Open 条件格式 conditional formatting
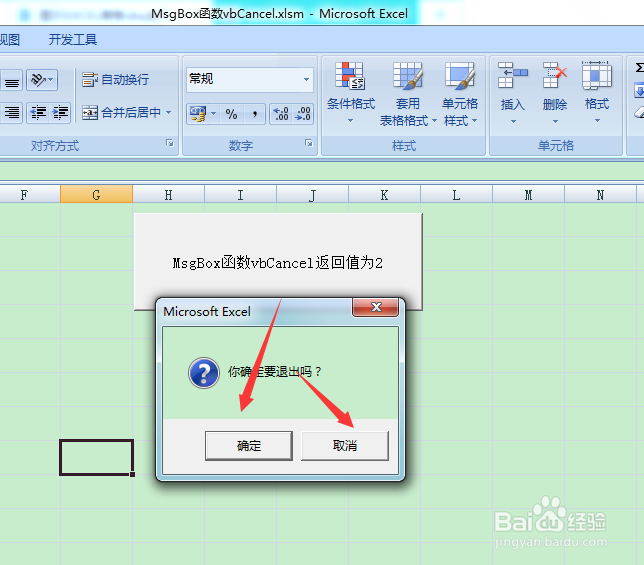 (x=350, y=92)
